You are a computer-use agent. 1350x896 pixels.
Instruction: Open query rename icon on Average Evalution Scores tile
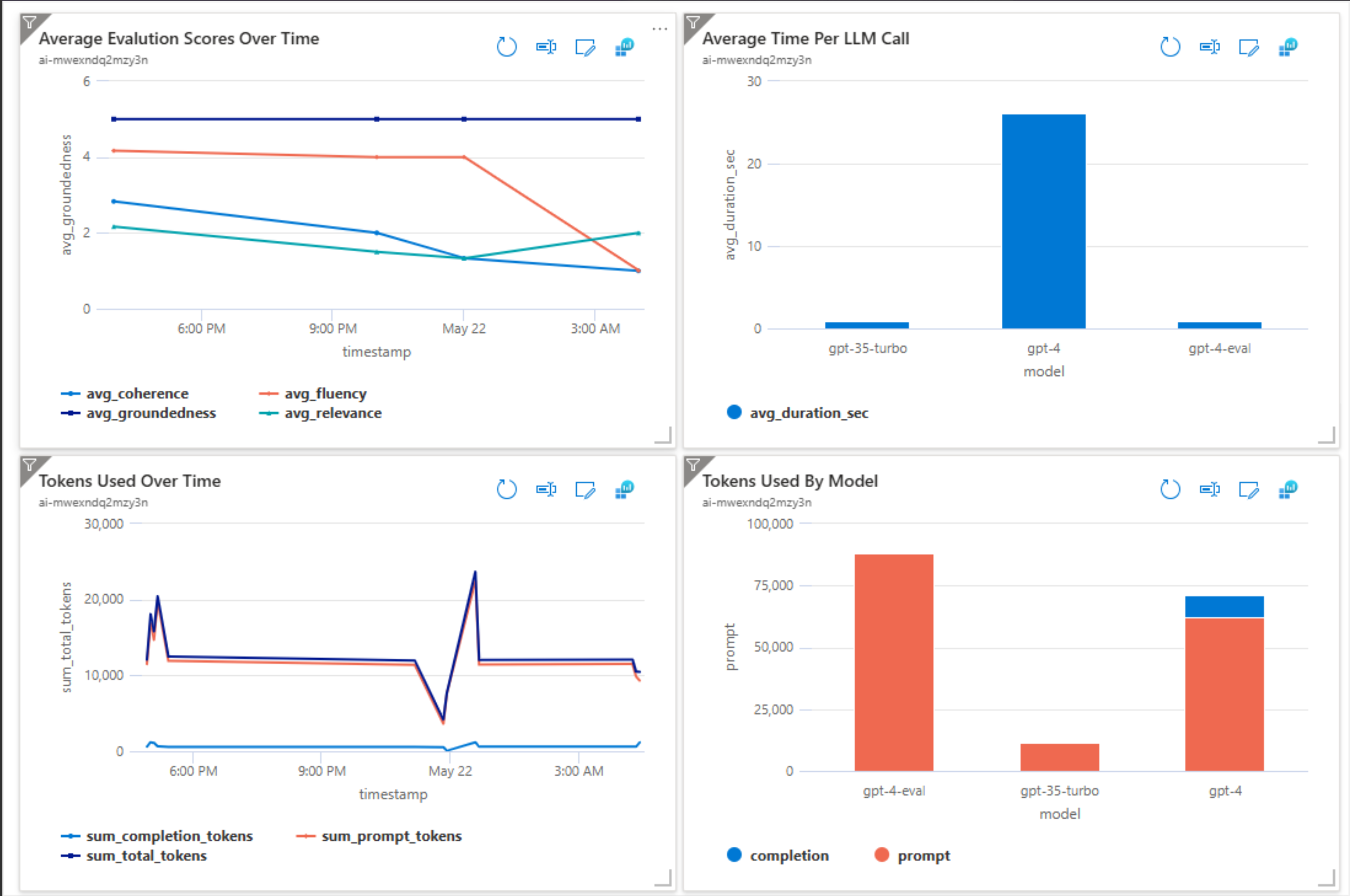click(x=546, y=47)
